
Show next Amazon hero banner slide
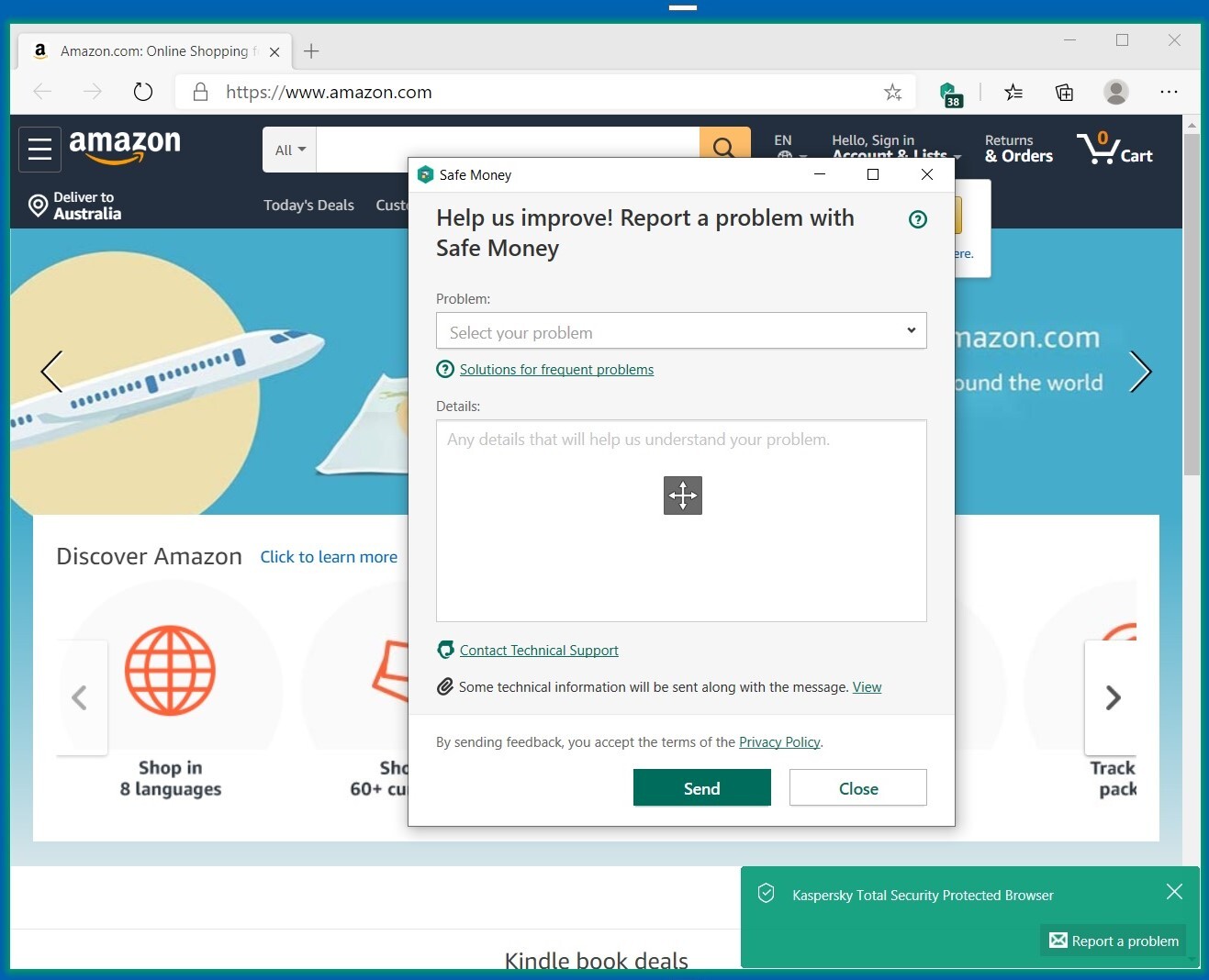click(x=1139, y=372)
